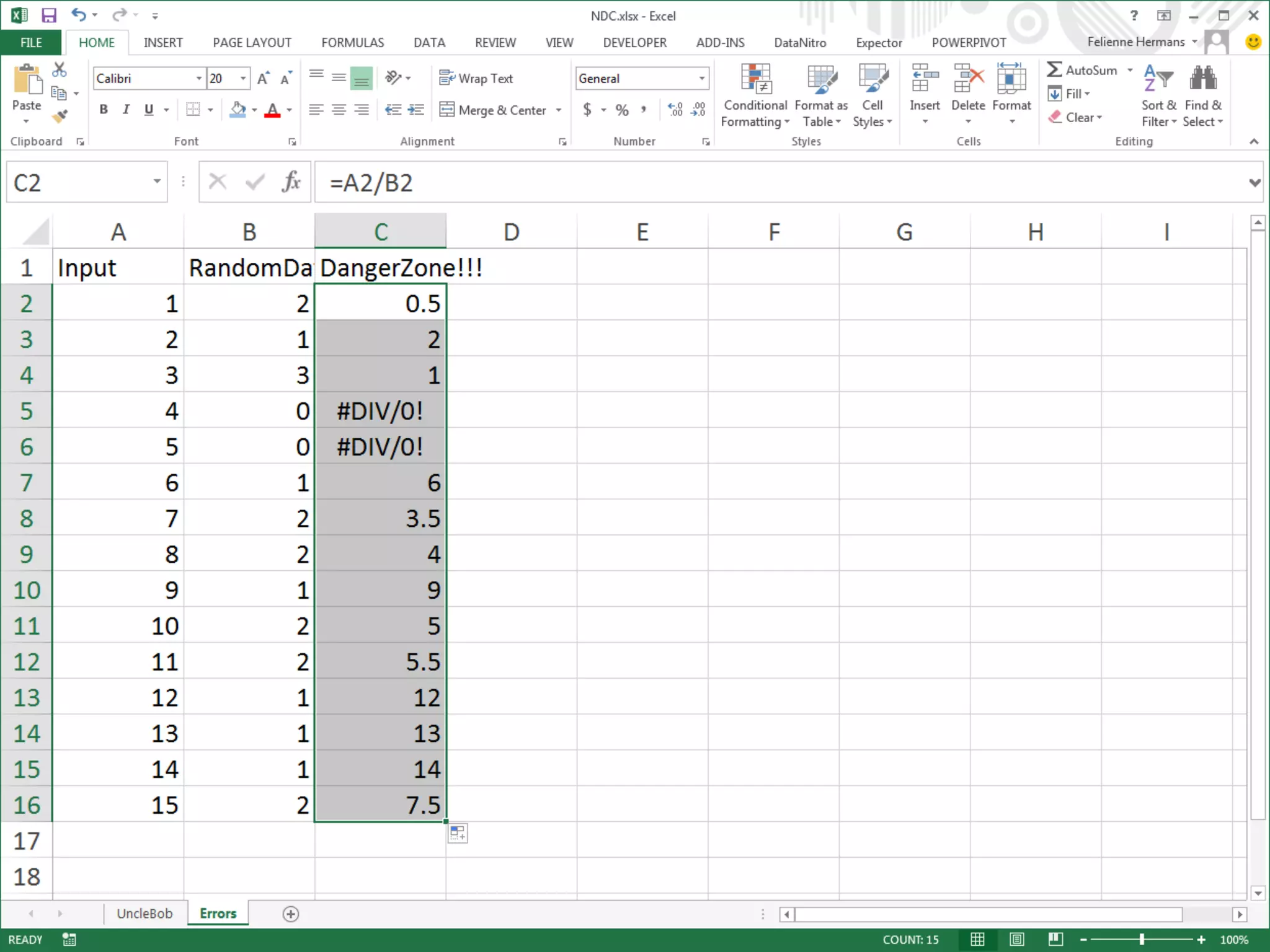Click the Auto Fill Options icon below column C

pyautogui.click(x=458, y=834)
